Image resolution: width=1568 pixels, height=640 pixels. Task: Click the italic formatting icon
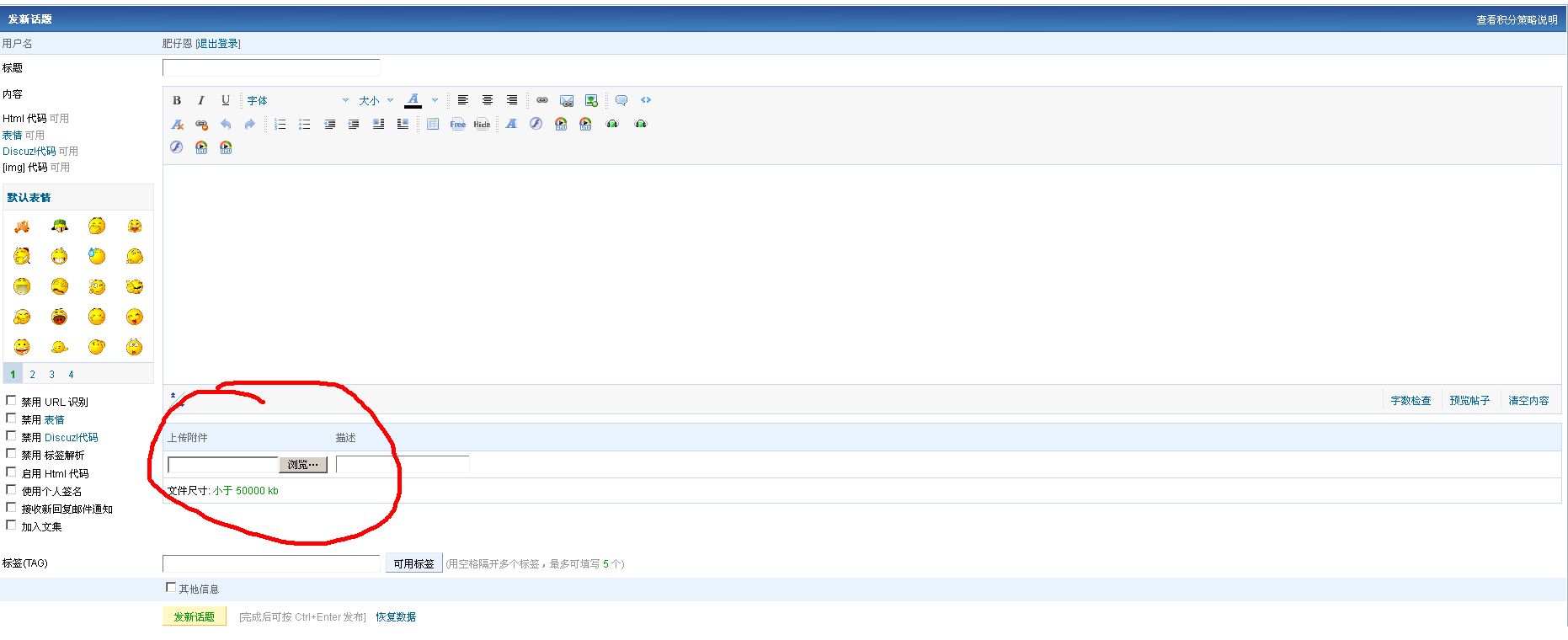point(201,100)
